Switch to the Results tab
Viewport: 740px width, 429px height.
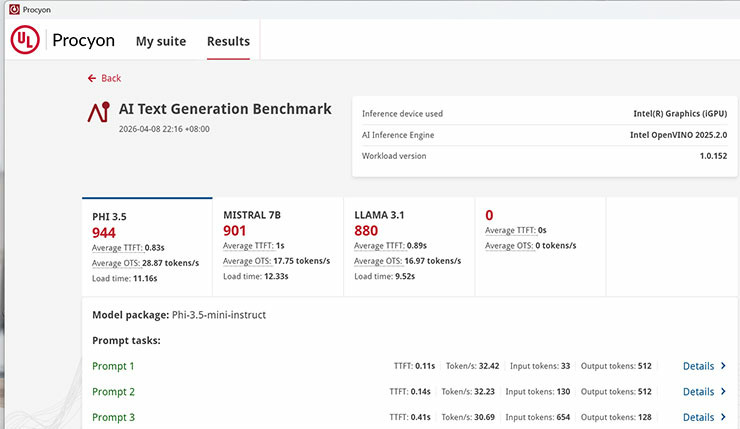(x=228, y=41)
